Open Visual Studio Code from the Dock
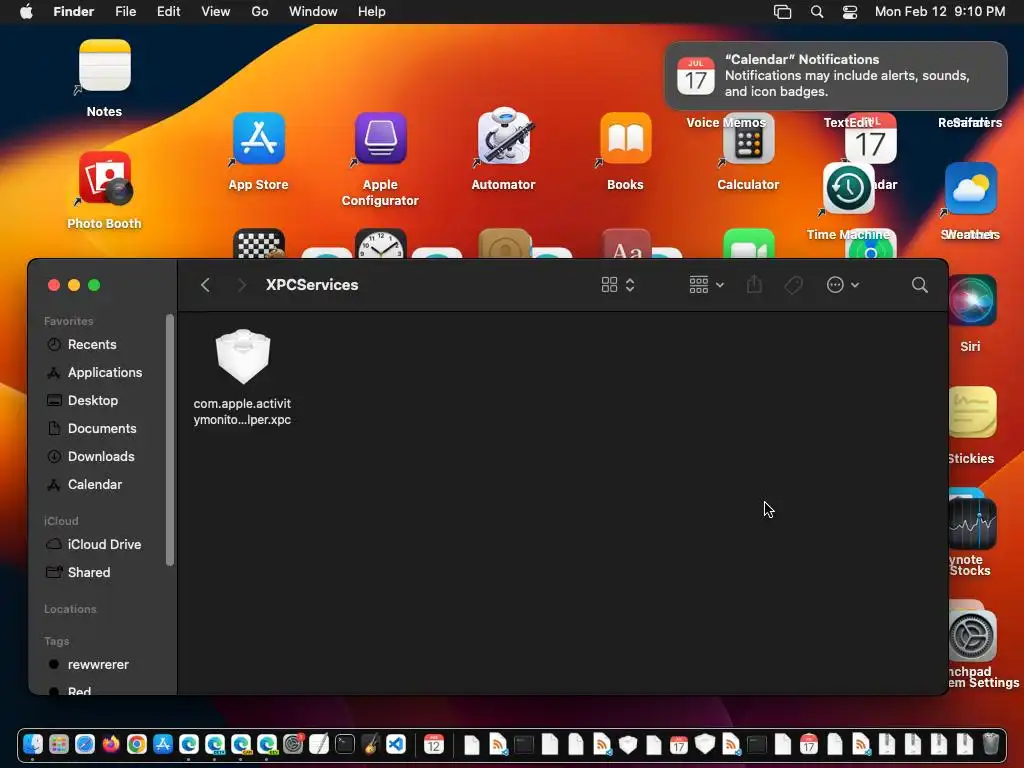1024x768 pixels. pos(396,744)
